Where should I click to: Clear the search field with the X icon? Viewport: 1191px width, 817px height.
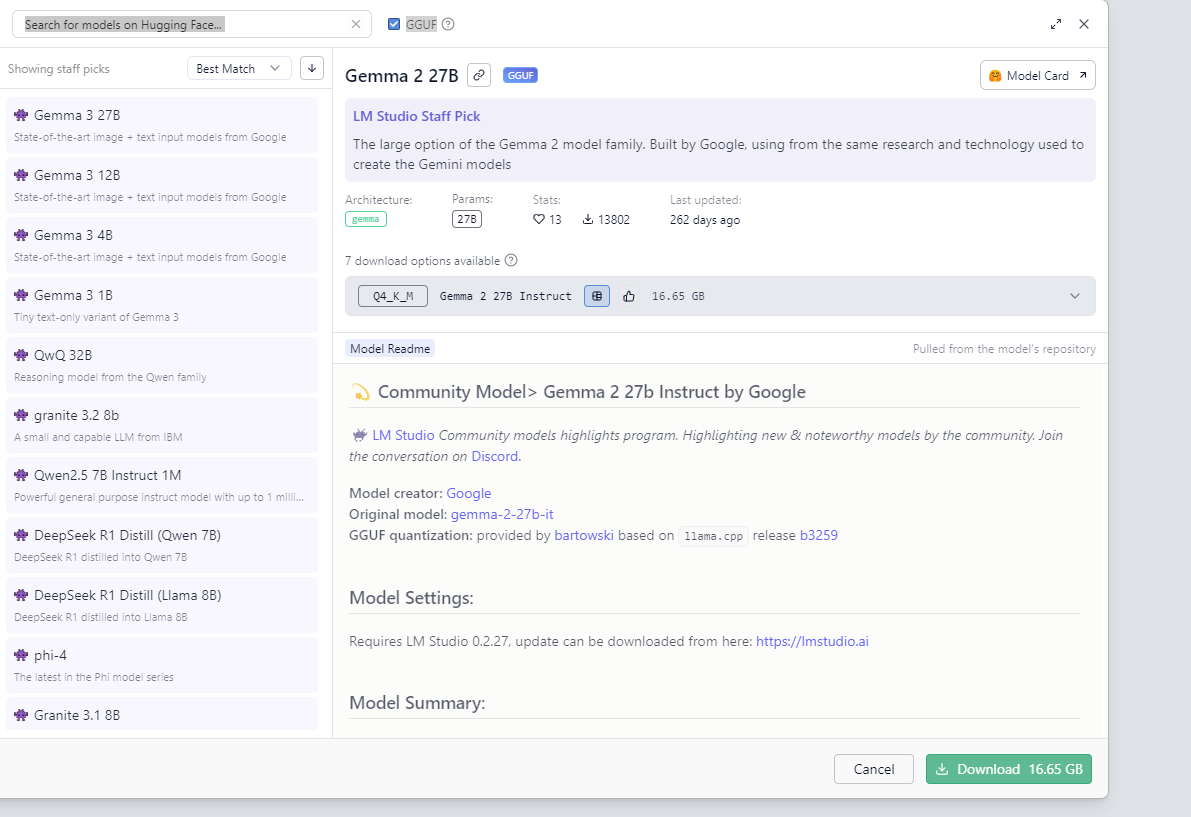coord(356,24)
